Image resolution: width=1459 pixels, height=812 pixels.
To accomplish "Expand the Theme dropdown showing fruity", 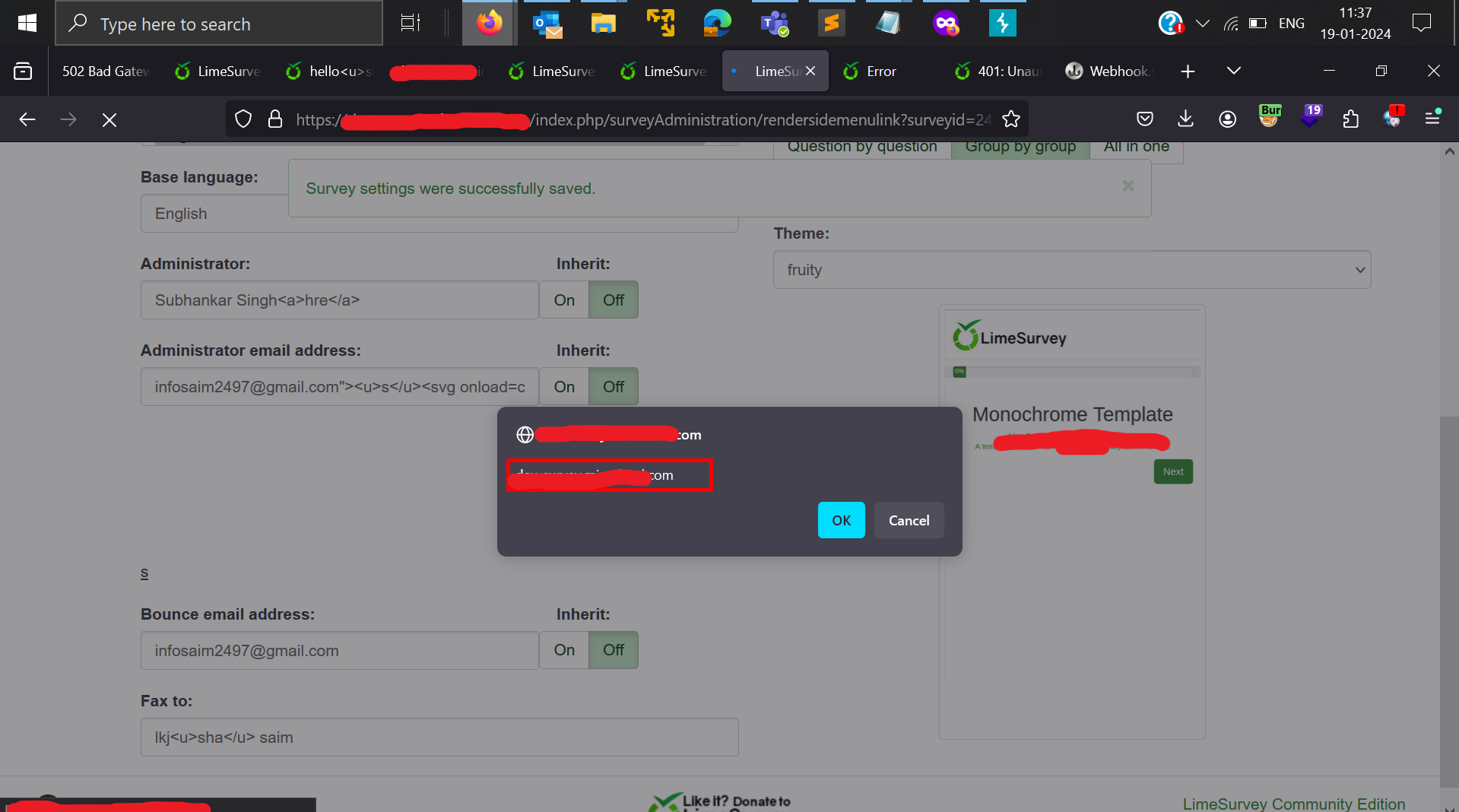I will [x=1071, y=270].
